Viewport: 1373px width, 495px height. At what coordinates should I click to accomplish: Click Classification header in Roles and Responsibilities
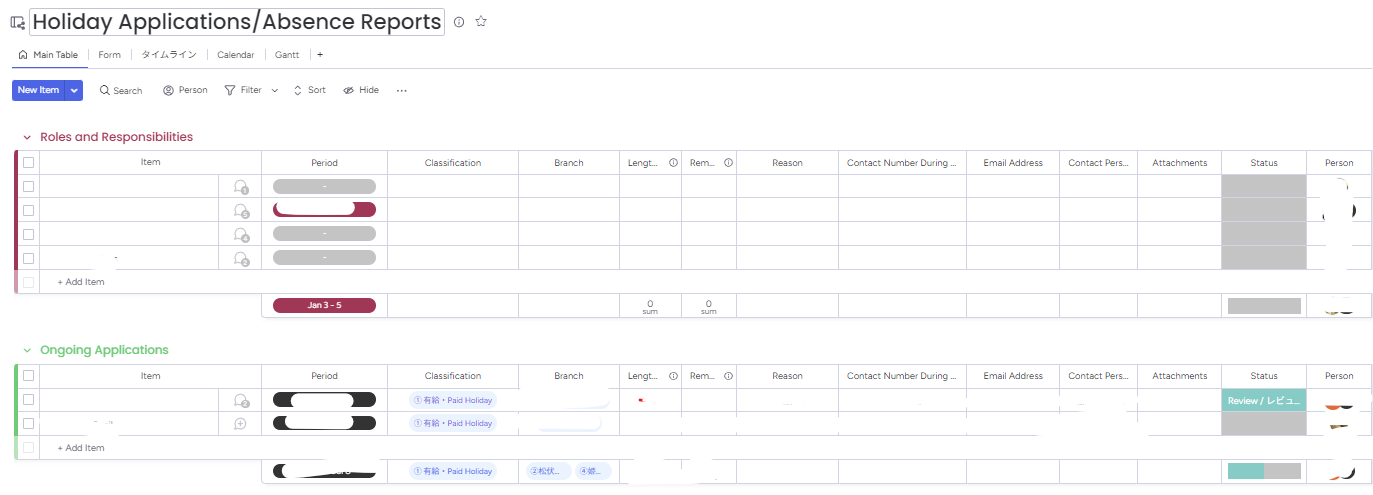(453, 163)
